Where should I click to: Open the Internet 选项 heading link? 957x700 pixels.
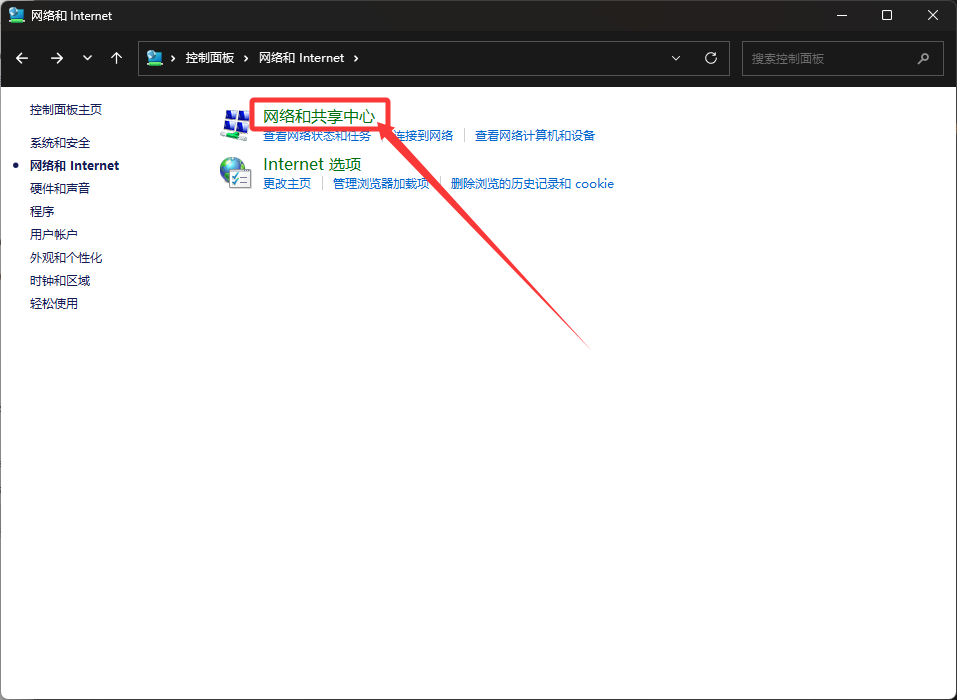(311, 164)
